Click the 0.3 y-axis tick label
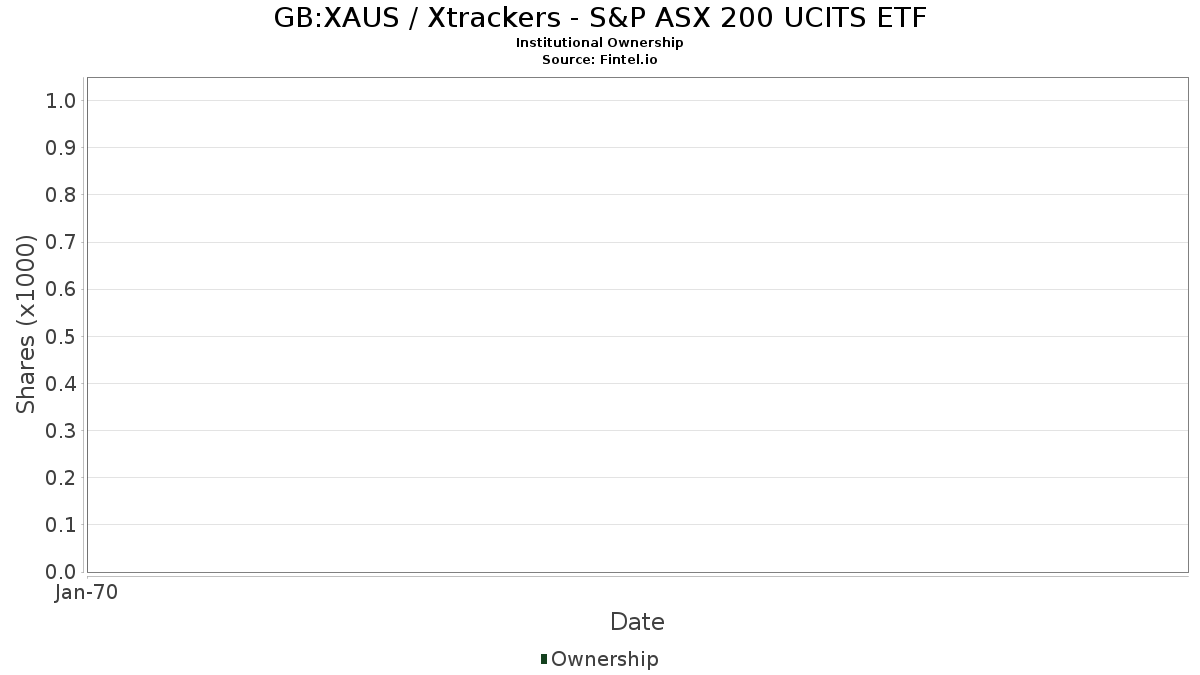Viewport: 1200px width, 675px height. click(x=61, y=431)
